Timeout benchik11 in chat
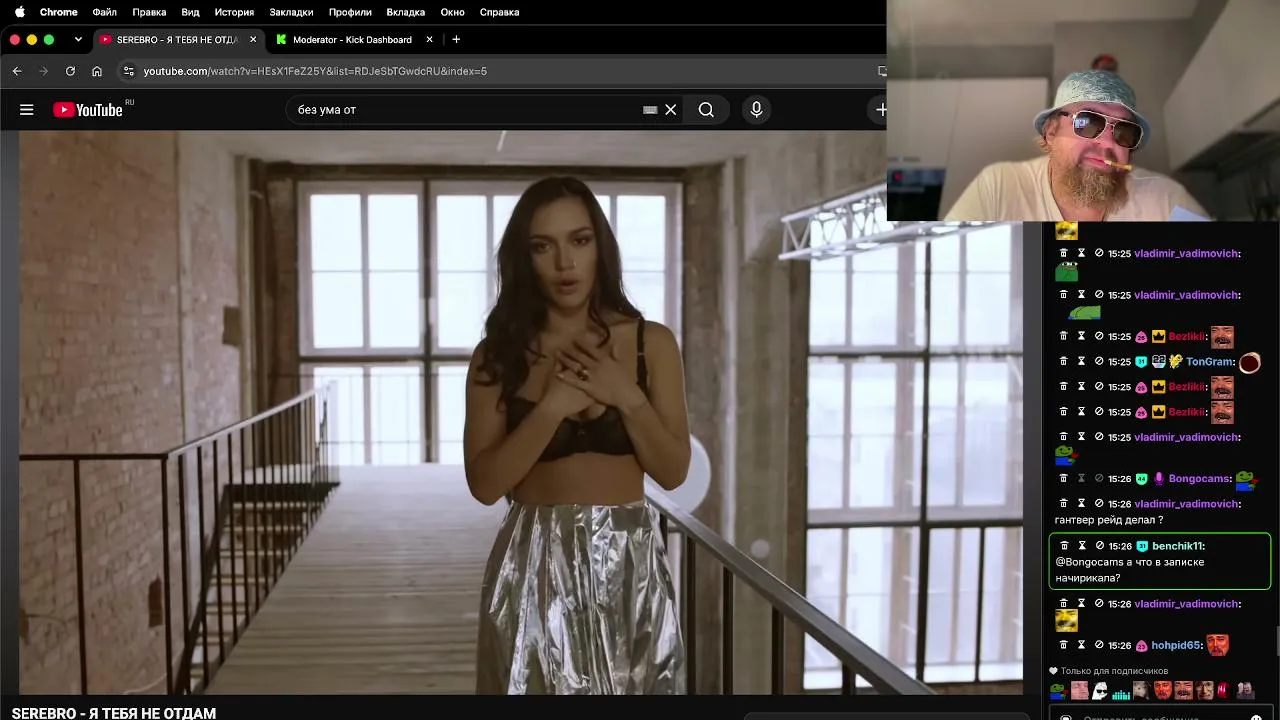Image resolution: width=1280 pixels, height=720 pixels. click(1081, 546)
